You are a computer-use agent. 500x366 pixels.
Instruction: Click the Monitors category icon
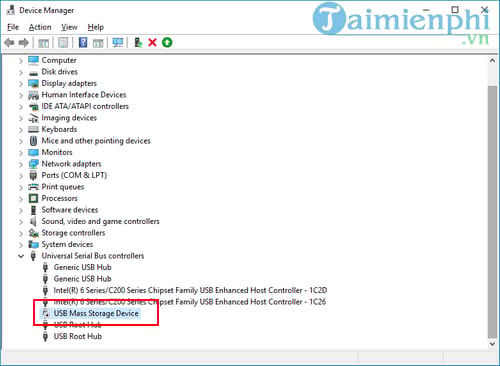click(33, 152)
